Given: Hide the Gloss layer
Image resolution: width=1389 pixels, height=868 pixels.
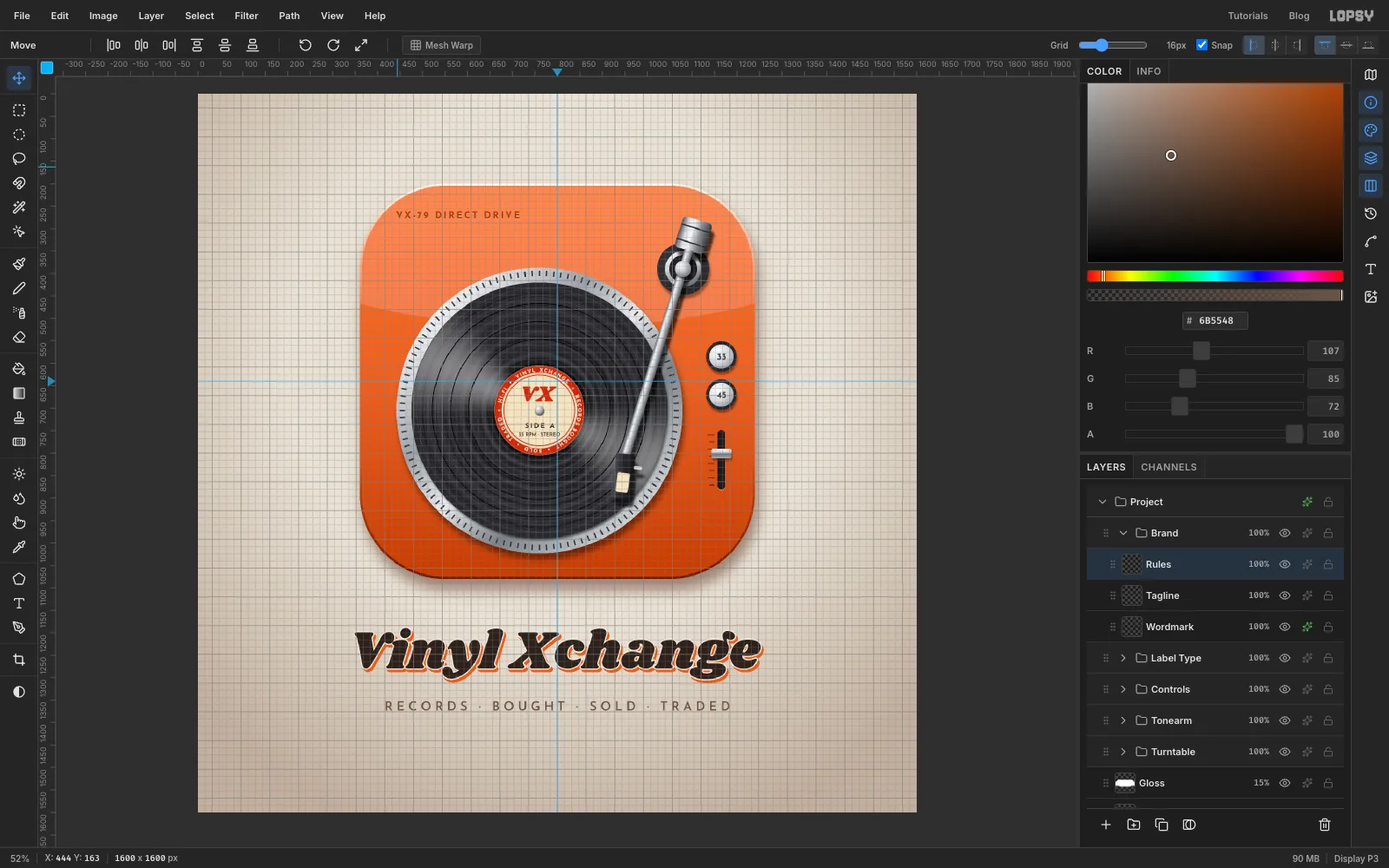Looking at the screenshot, I should 1285,783.
